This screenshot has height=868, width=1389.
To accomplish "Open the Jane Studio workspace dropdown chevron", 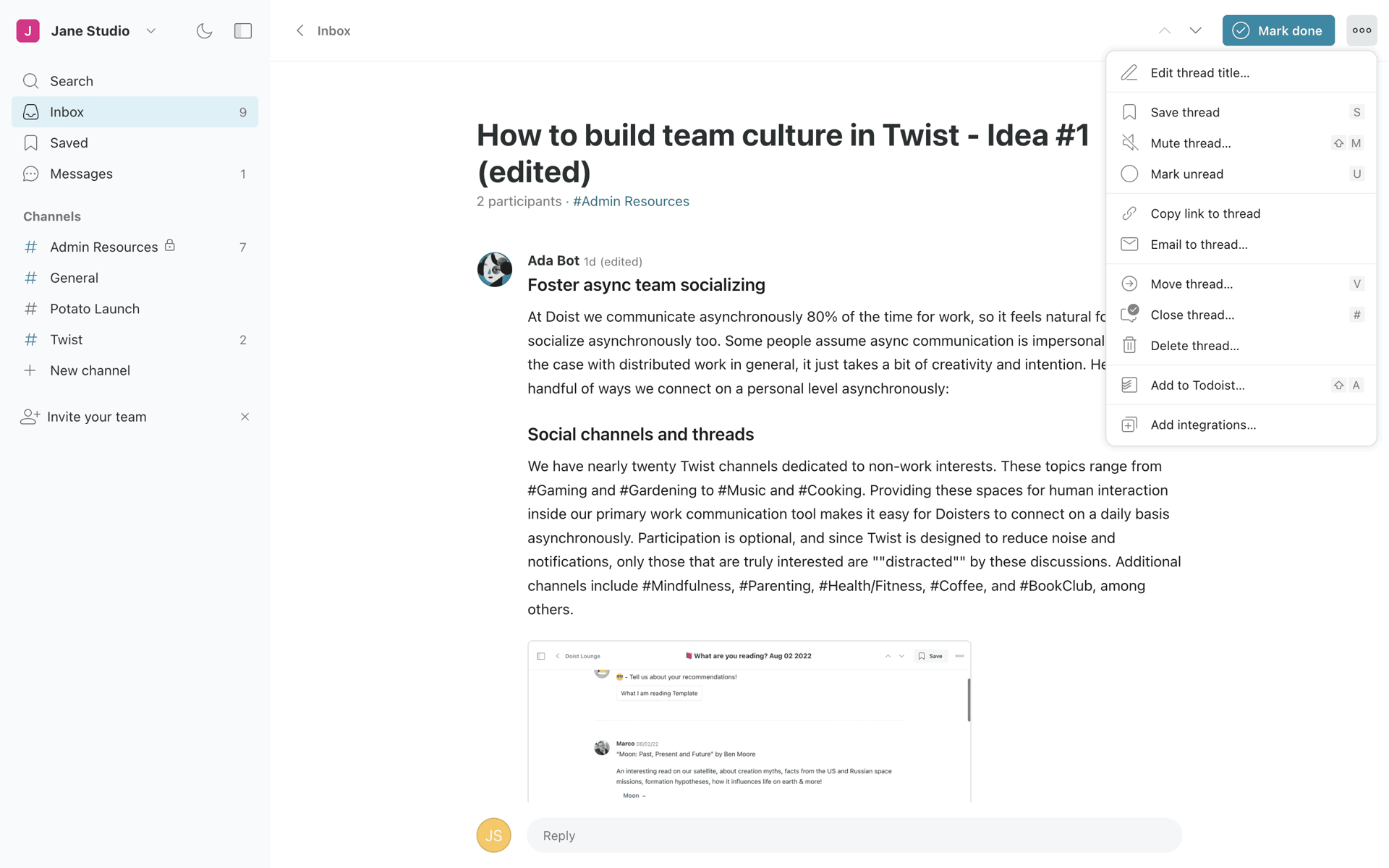I will (x=150, y=30).
